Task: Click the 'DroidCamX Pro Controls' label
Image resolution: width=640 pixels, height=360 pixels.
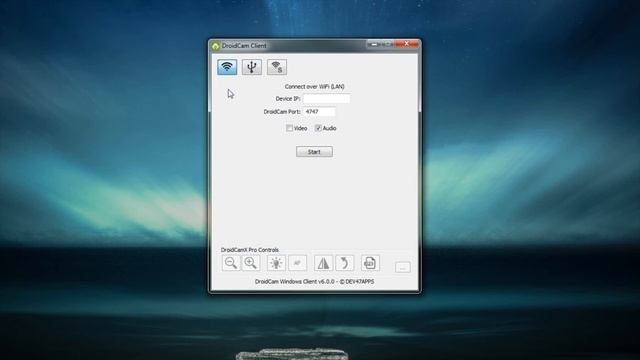Action: (250, 250)
